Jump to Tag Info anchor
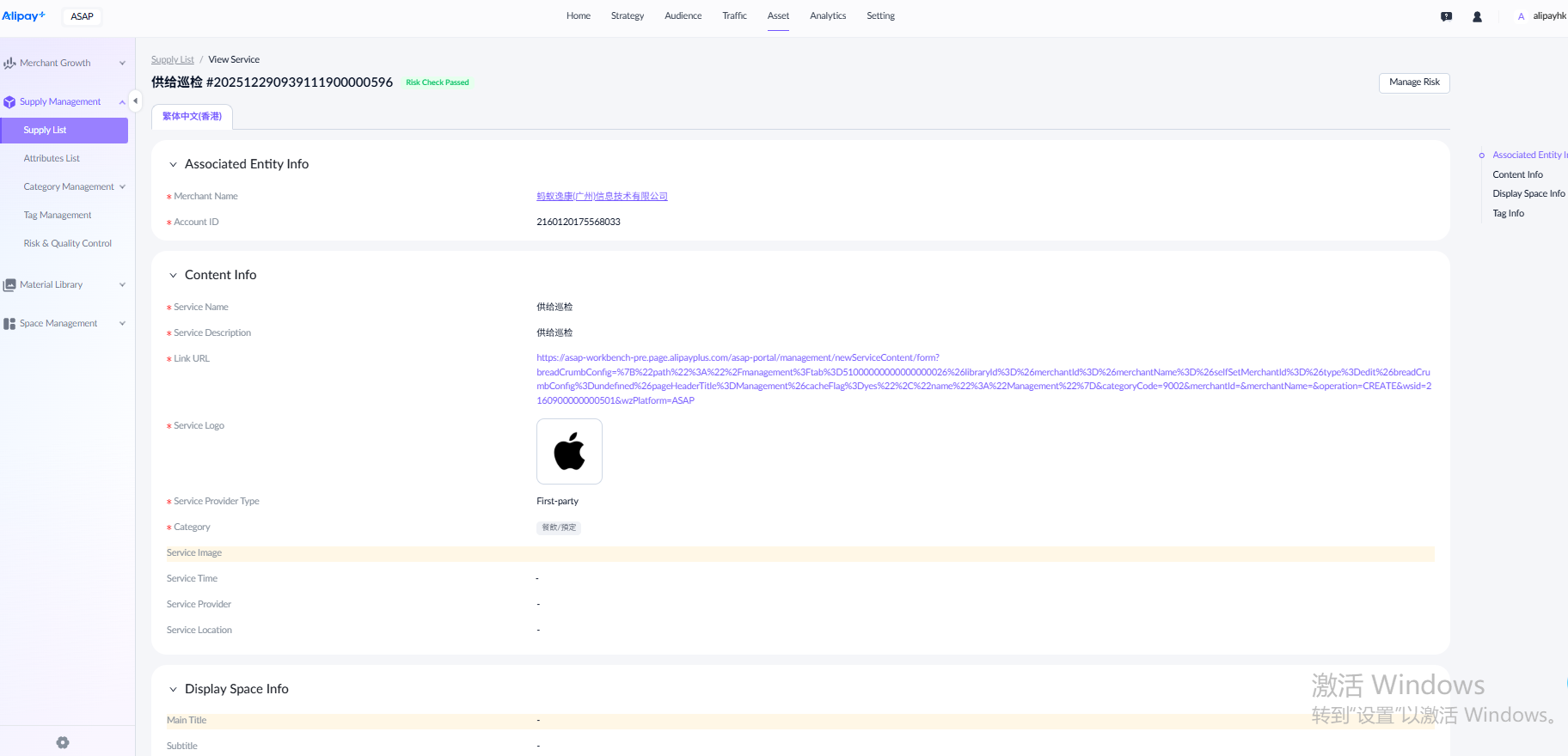 1508,213
